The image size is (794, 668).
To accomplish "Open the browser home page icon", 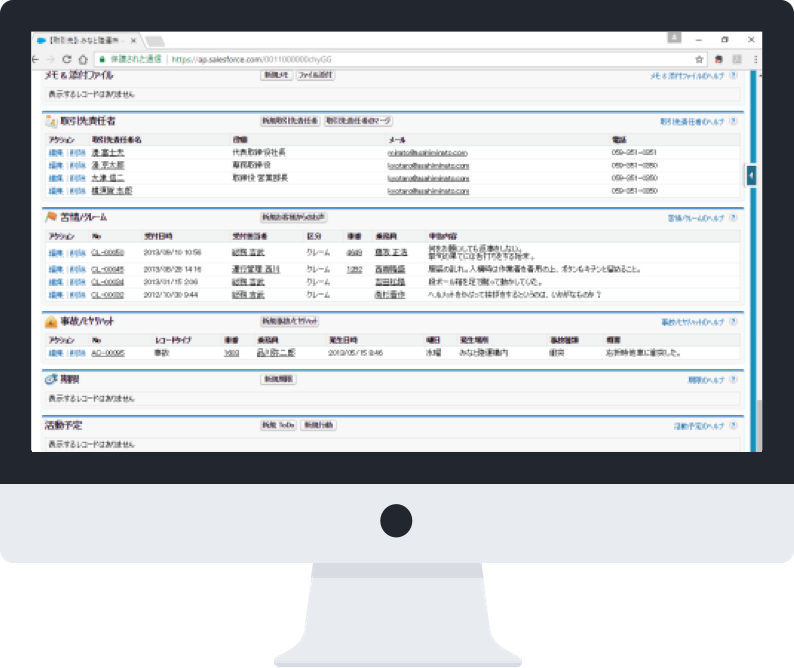I will pyautogui.click(x=83, y=59).
